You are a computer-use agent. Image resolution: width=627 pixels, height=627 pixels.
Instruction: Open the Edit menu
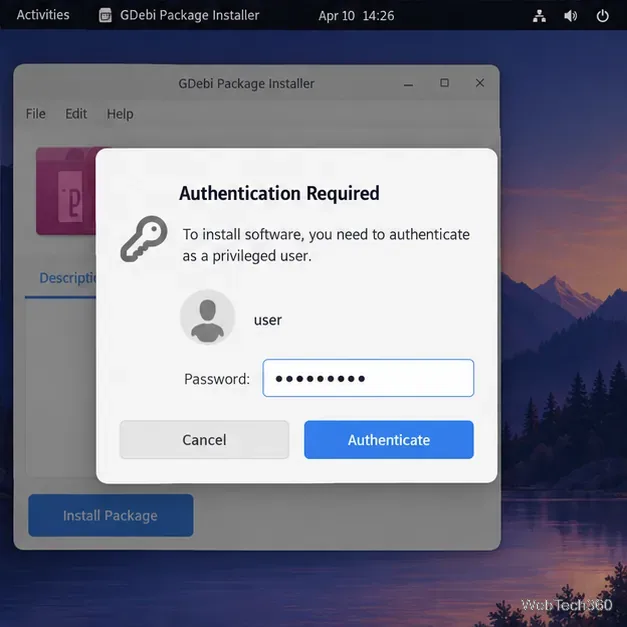(76, 114)
